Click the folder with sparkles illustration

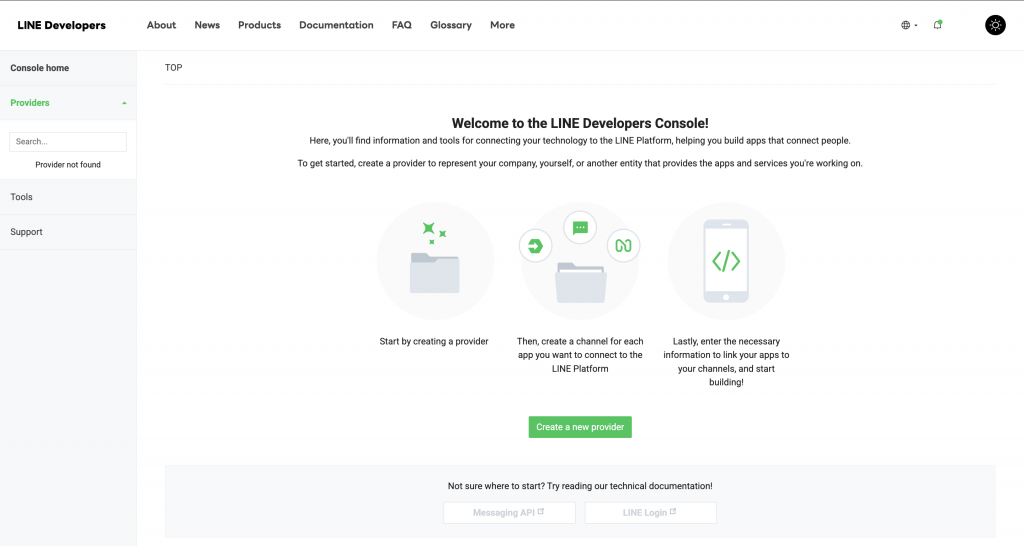(x=435, y=261)
